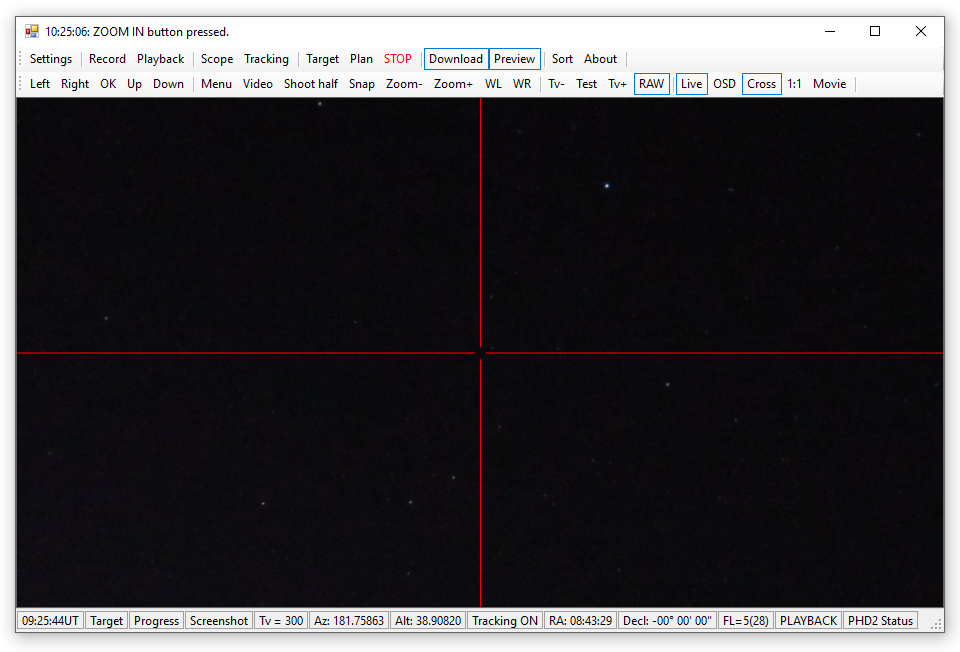Click the Target status bar button
Image resolution: width=960 pixels, height=652 pixels.
(107, 621)
